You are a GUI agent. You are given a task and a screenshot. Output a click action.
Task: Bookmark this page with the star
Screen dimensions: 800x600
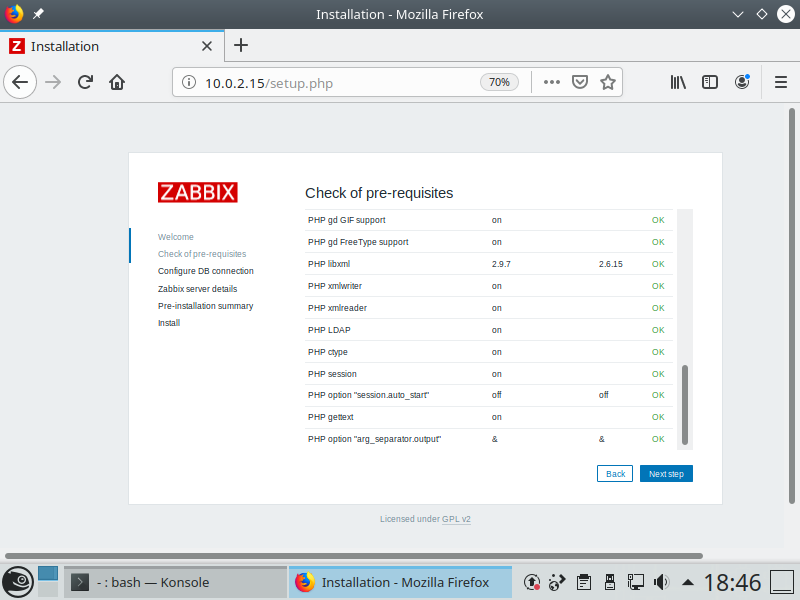pyautogui.click(x=608, y=82)
